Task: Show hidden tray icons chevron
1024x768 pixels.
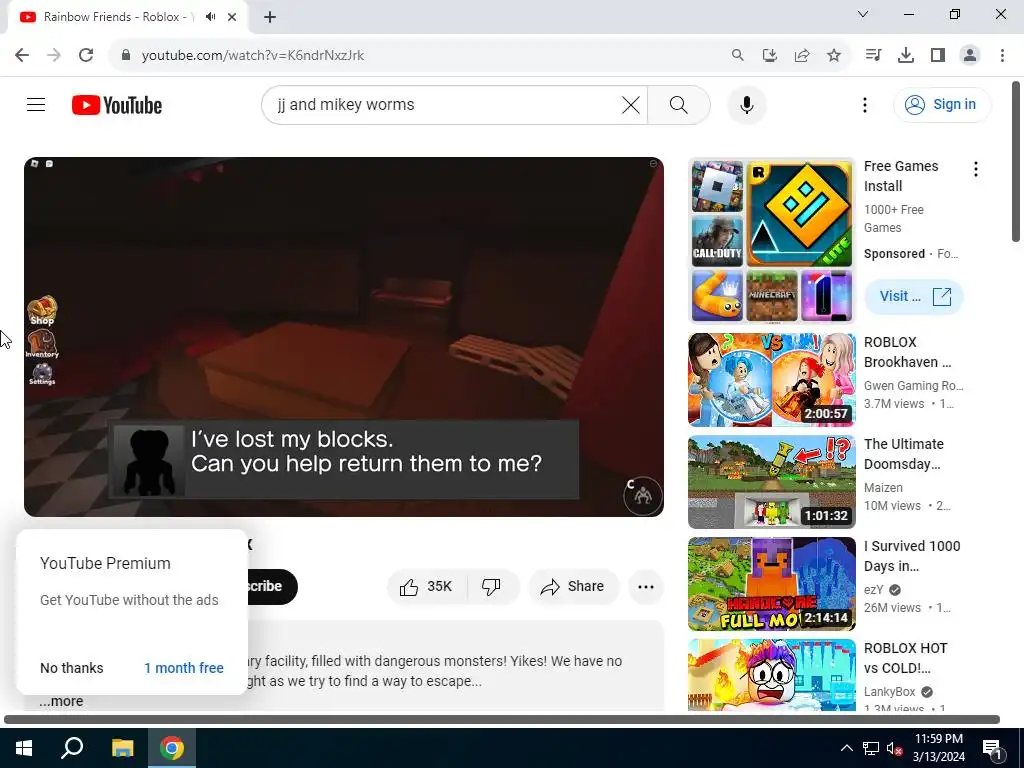Action: 846,748
